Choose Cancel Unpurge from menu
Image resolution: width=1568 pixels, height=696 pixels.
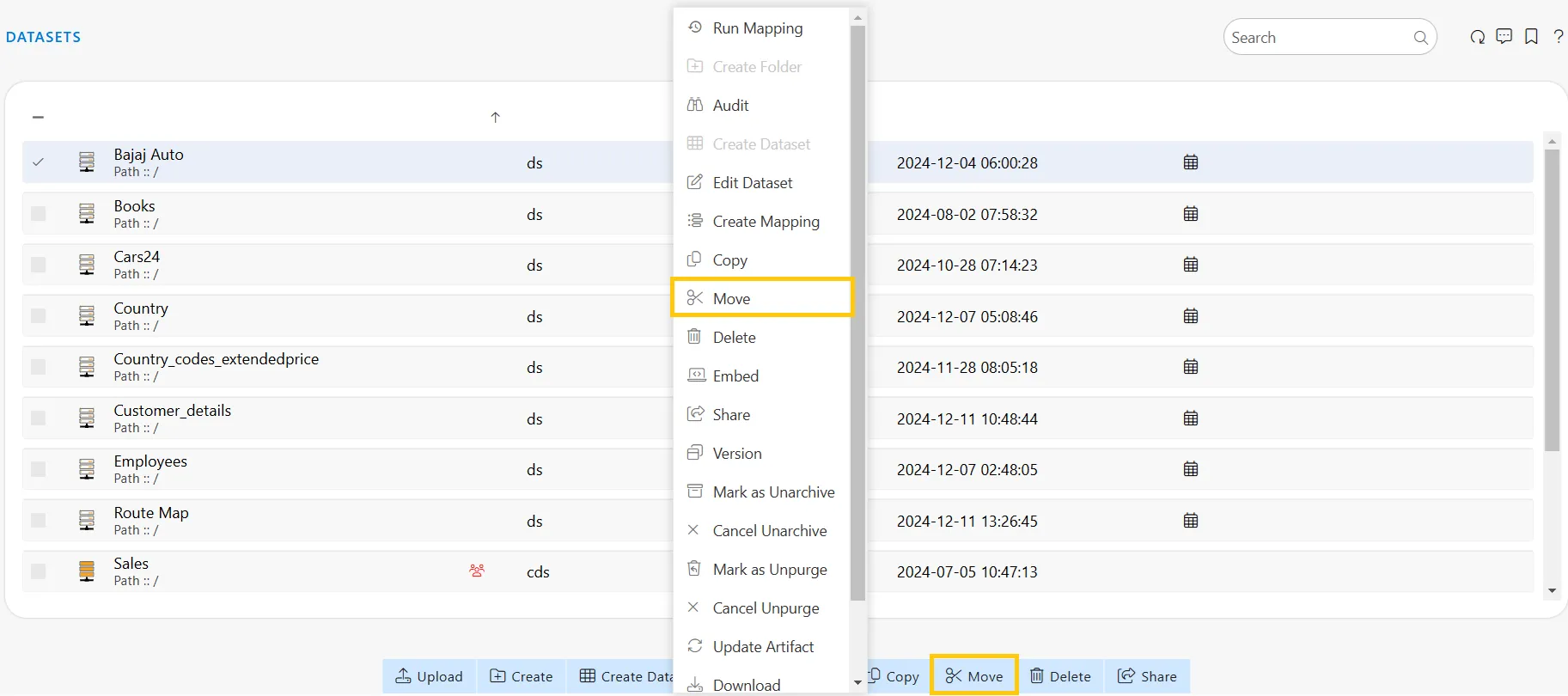pyautogui.click(x=761, y=607)
